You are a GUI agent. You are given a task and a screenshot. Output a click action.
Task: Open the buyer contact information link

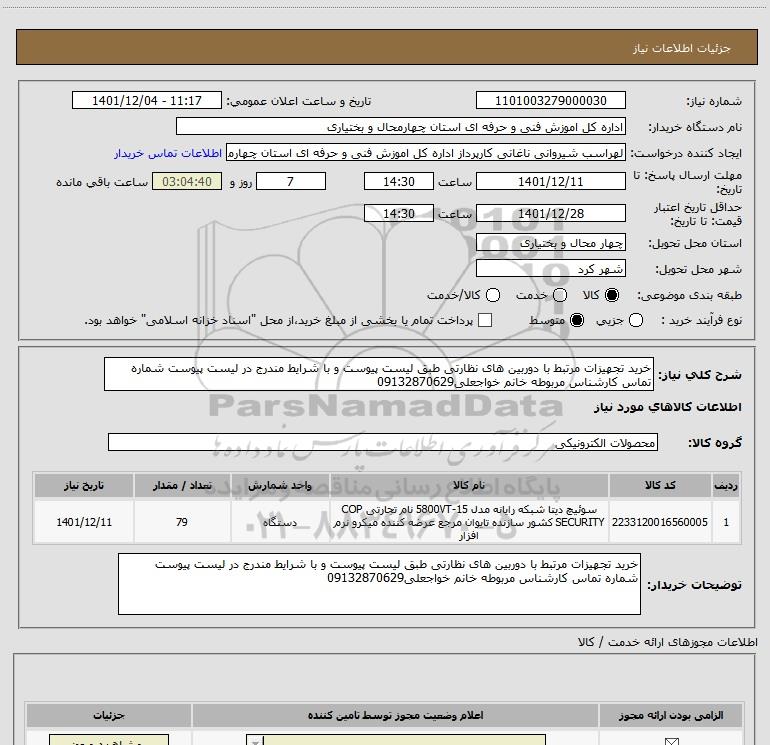(x=168, y=154)
